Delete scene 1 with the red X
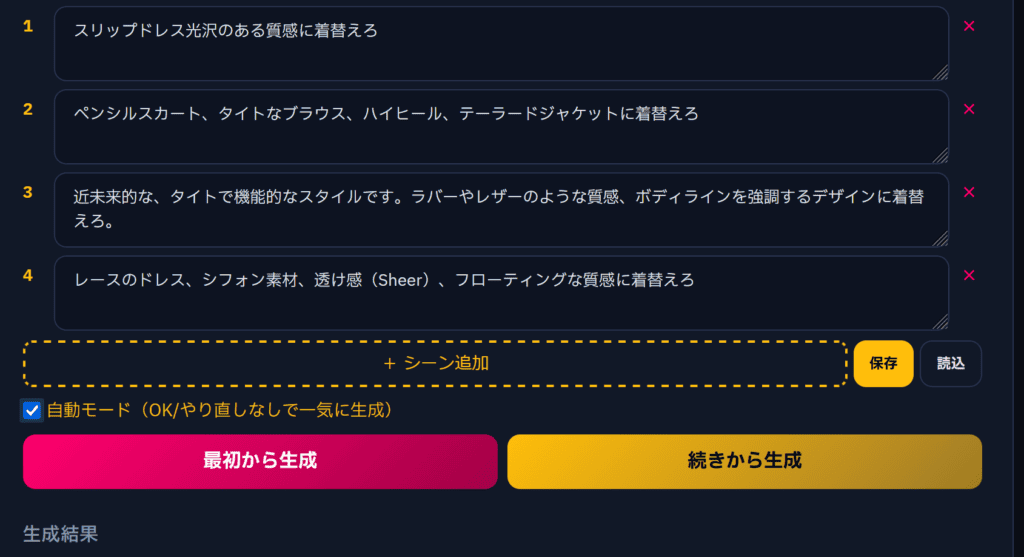 click(968, 26)
